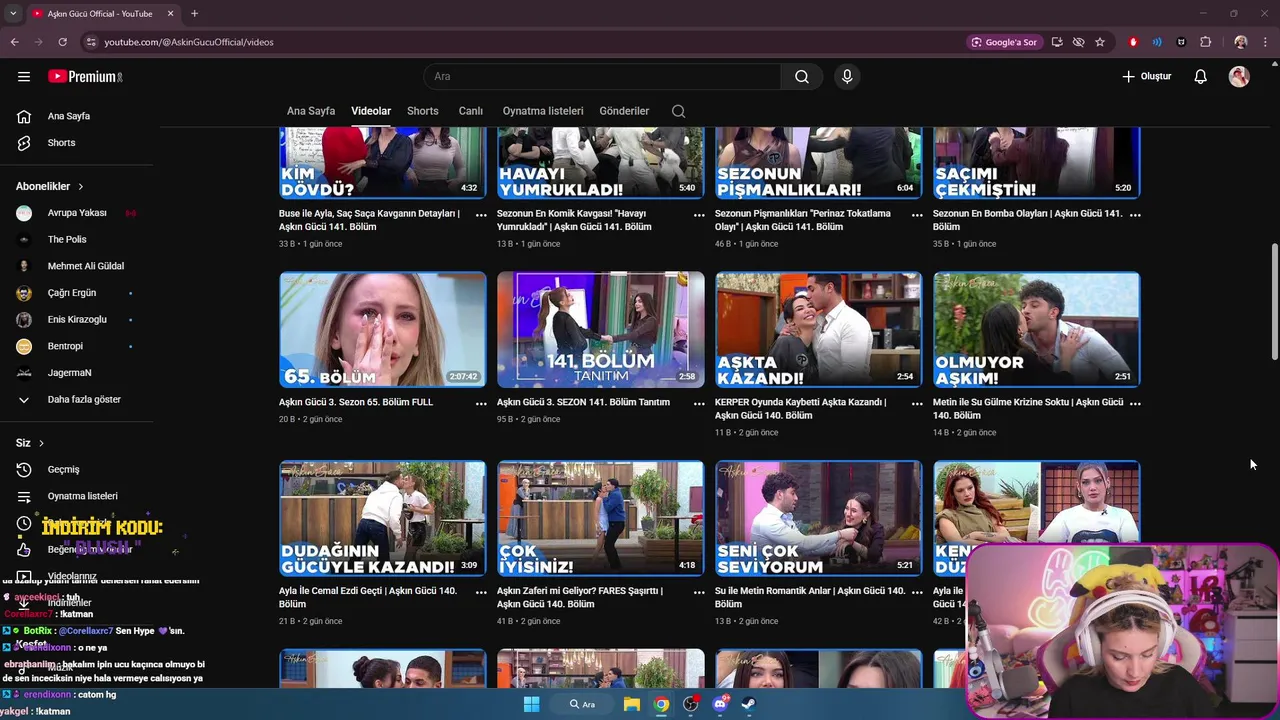Image resolution: width=1280 pixels, height=720 pixels.
Task: Open options for Sezonun Pişmanlıkları video
Action: point(917,215)
